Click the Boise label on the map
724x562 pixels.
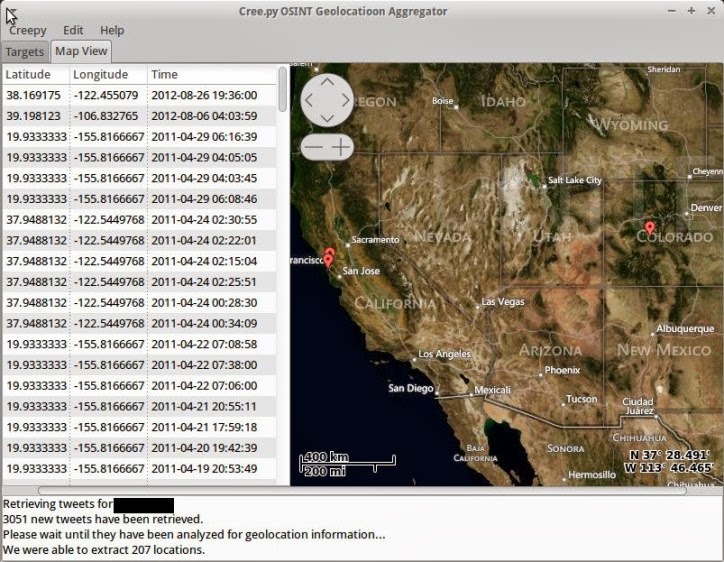point(442,101)
